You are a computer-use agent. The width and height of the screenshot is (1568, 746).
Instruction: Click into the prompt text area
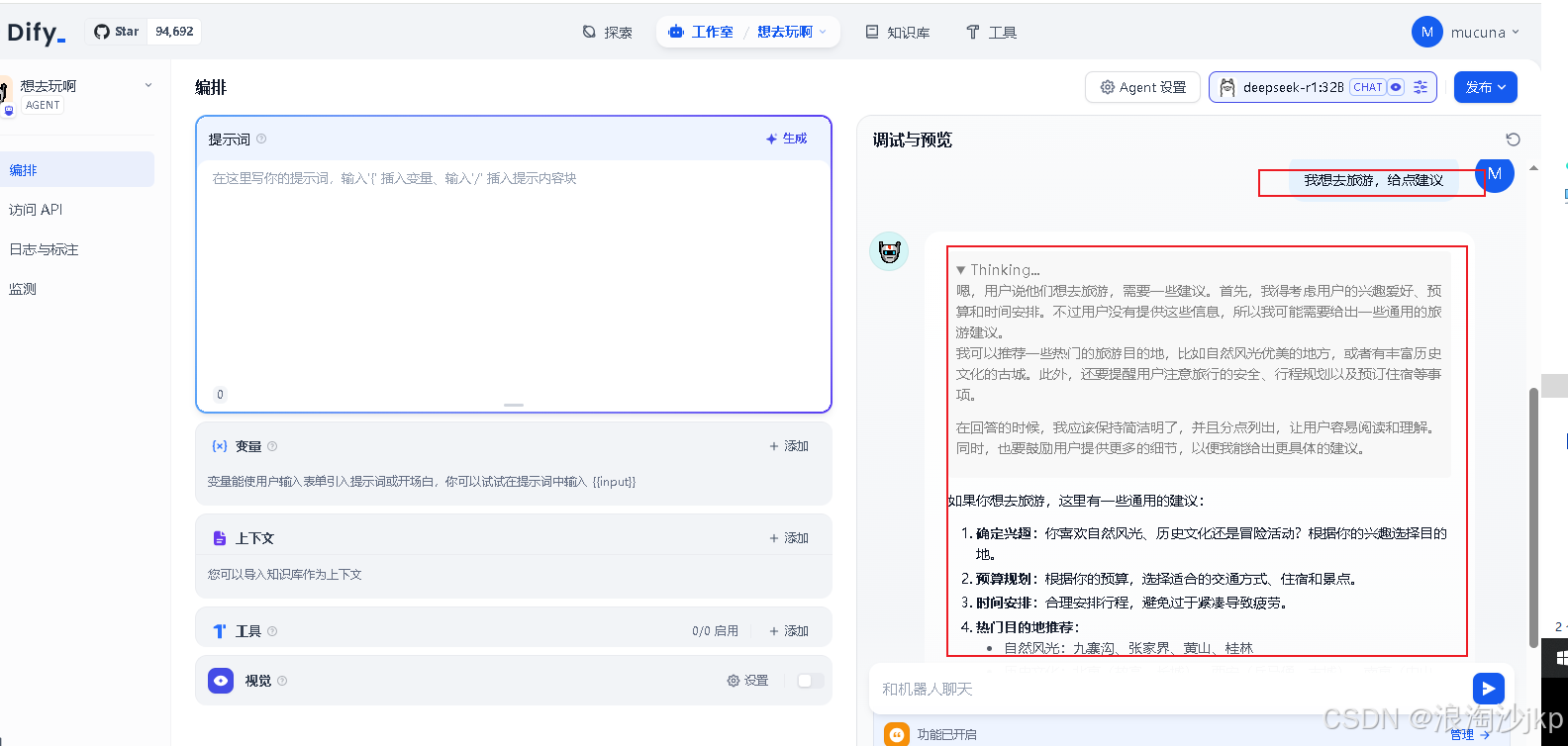point(513,272)
